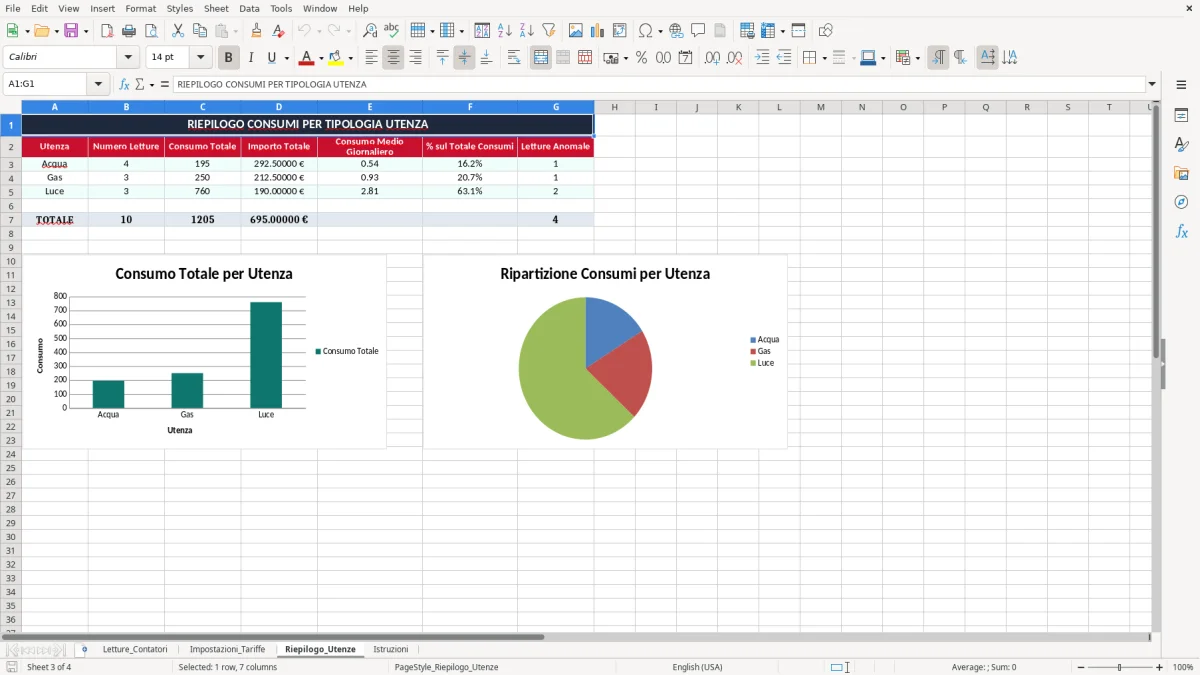
Task: Open the Styles menu
Action: tap(180, 8)
